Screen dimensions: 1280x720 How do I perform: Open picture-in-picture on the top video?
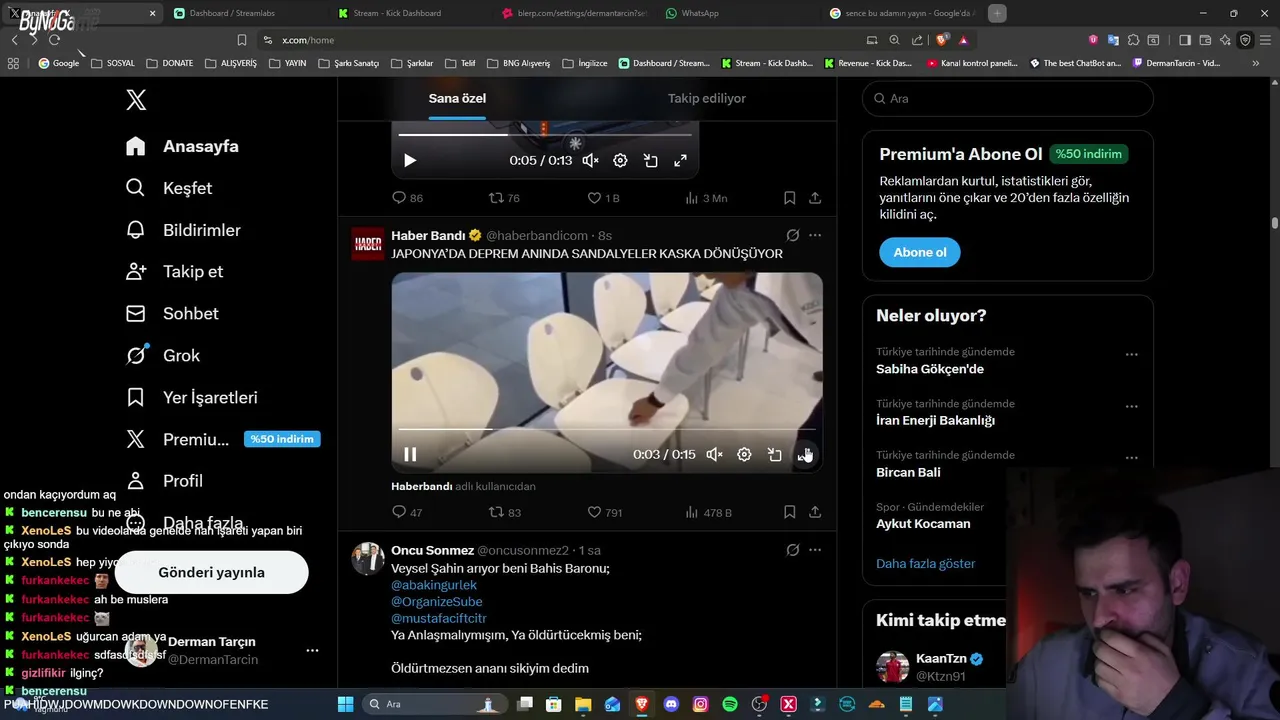pyautogui.click(x=650, y=160)
